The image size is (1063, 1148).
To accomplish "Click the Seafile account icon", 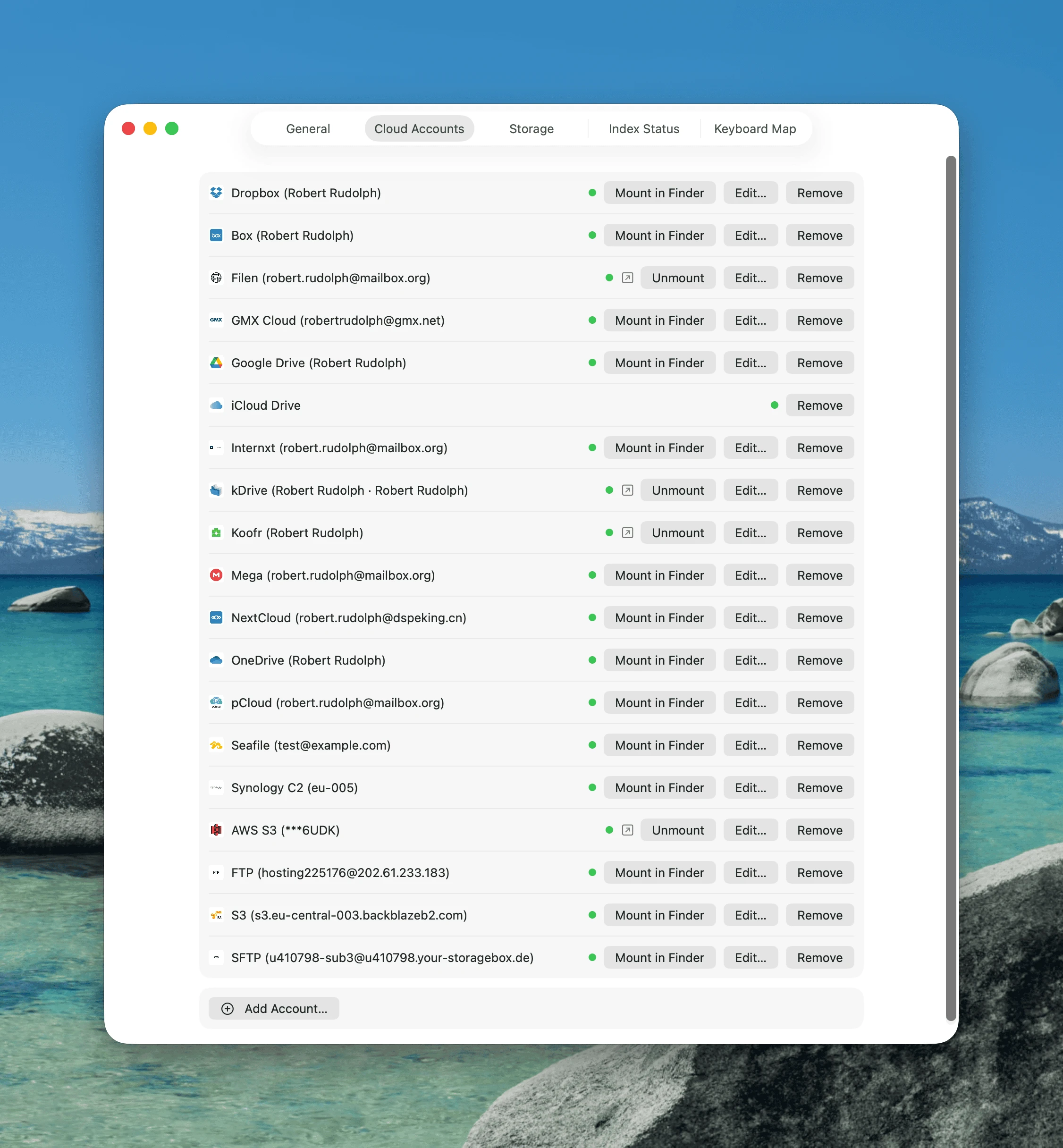I will [x=216, y=745].
